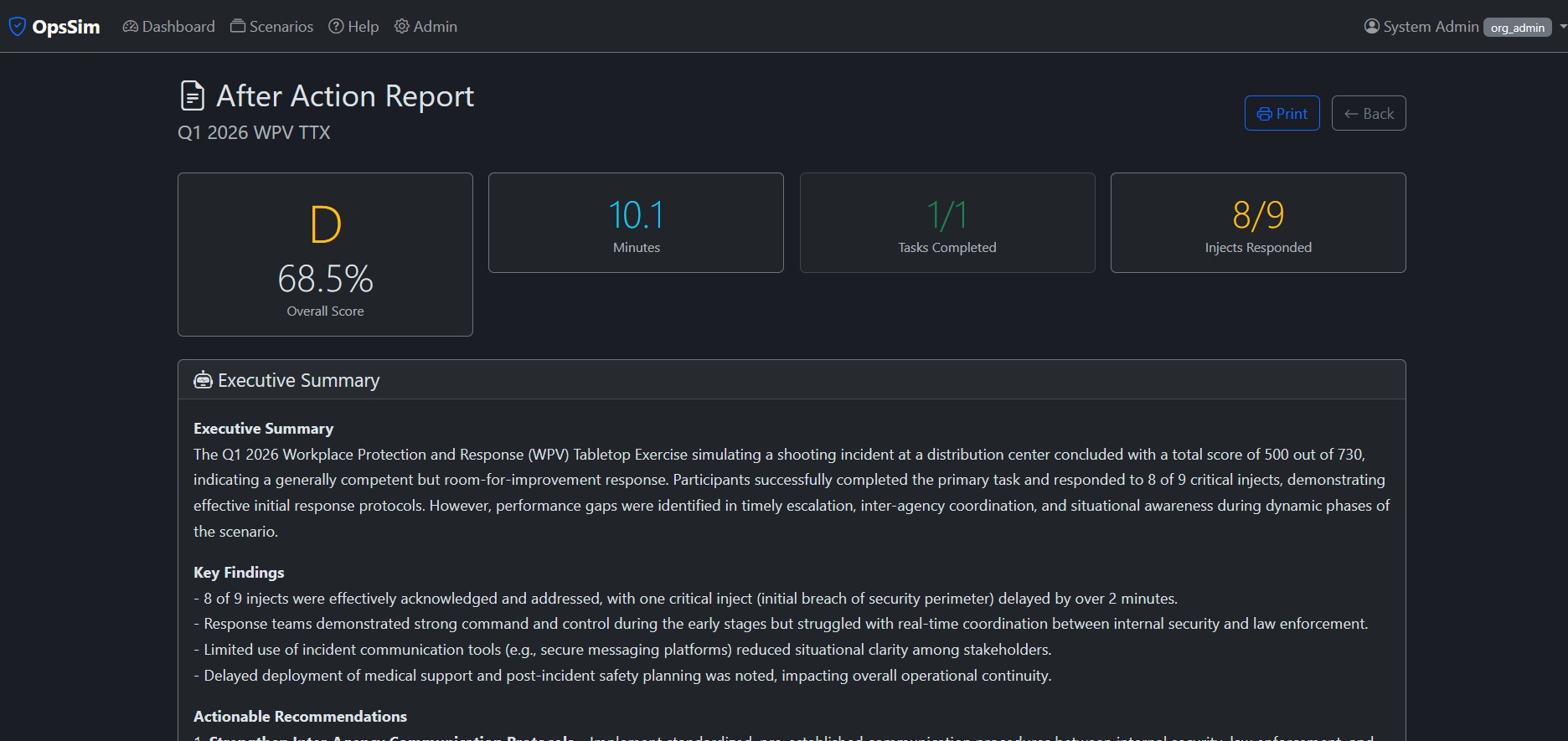The image size is (1568, 741).
Task: Click the Injects Responded label
Action: (x=1257, y=247)
